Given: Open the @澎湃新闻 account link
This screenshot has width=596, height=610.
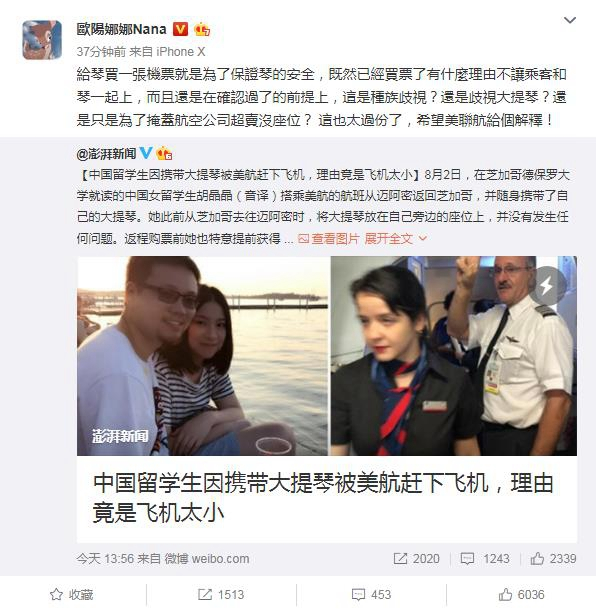Looking at the screenshot, I should (106, 154).
